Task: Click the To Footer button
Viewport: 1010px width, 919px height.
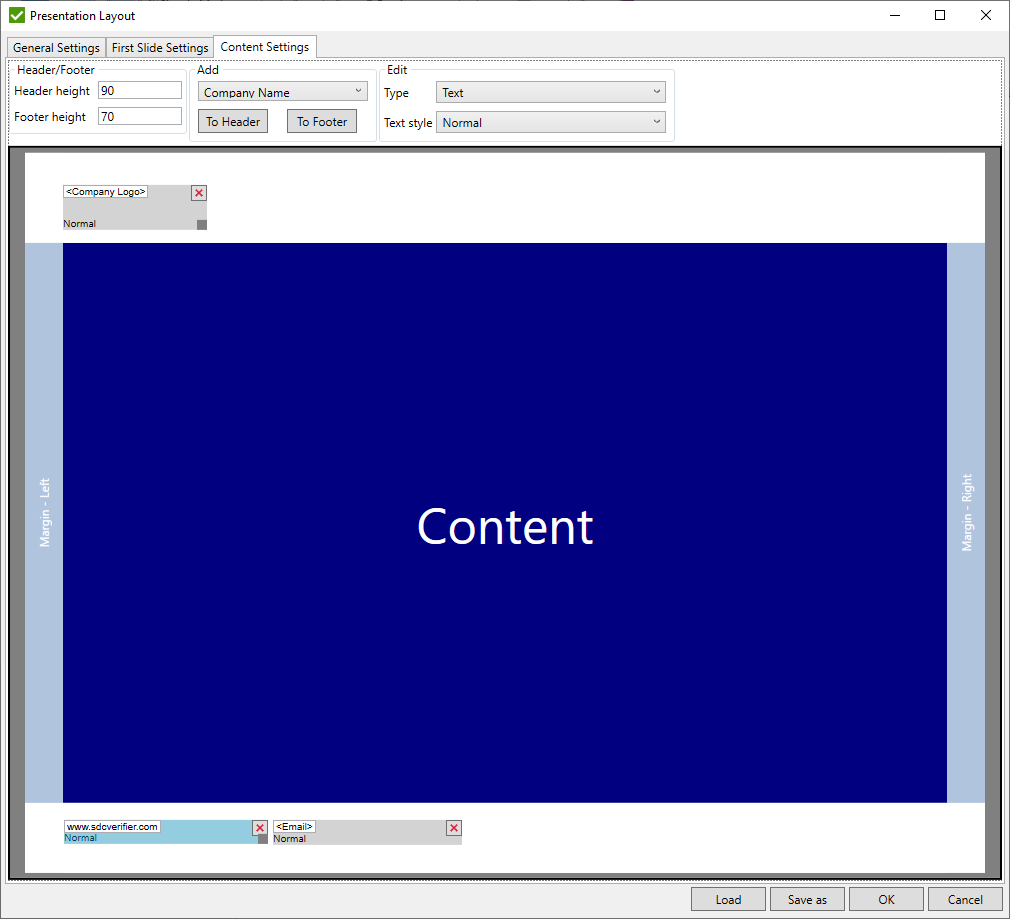Action: 321,120
